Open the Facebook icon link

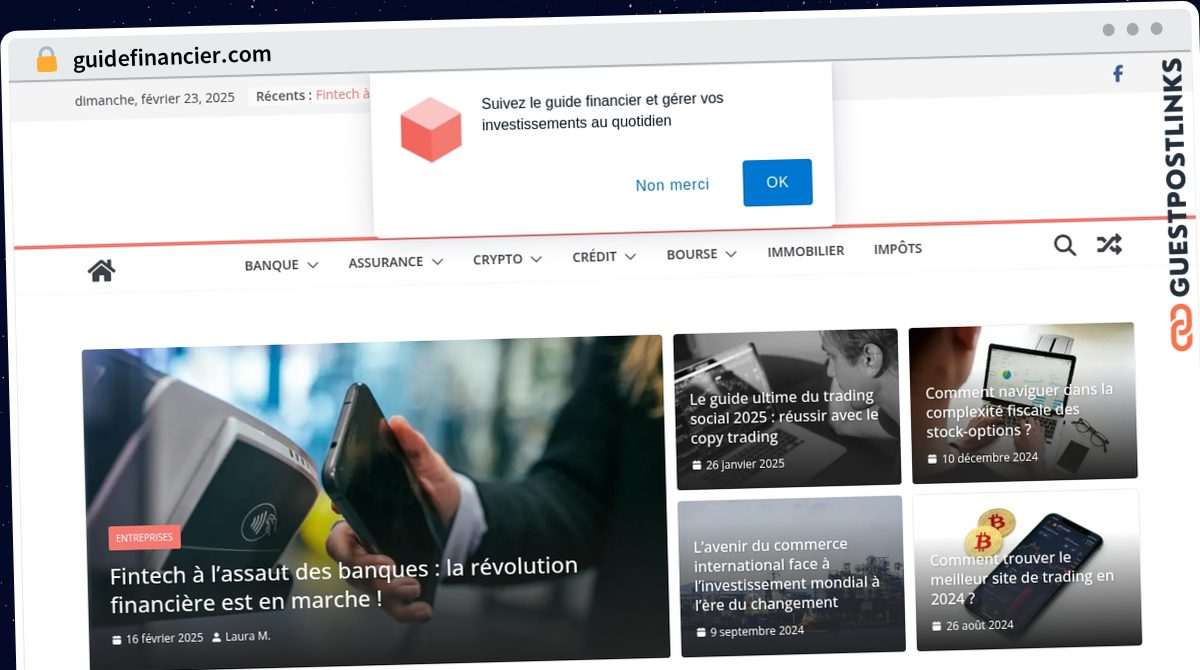pyautogui.click(x=1118, y=73)
